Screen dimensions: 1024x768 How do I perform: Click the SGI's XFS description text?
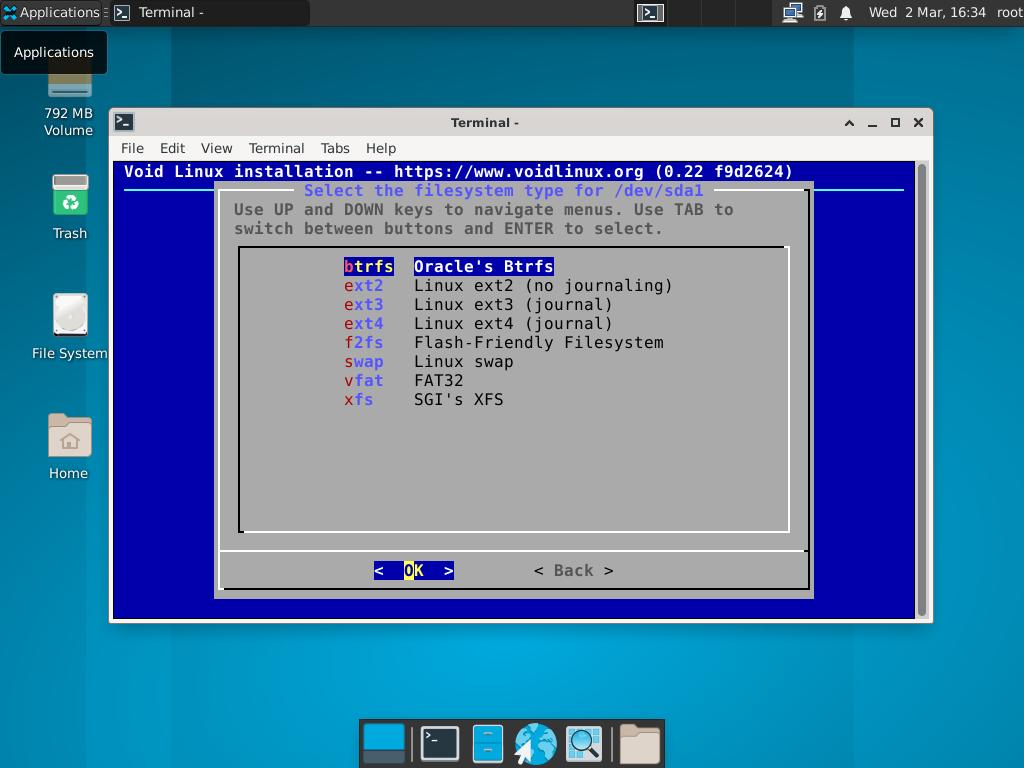[458, 399]
